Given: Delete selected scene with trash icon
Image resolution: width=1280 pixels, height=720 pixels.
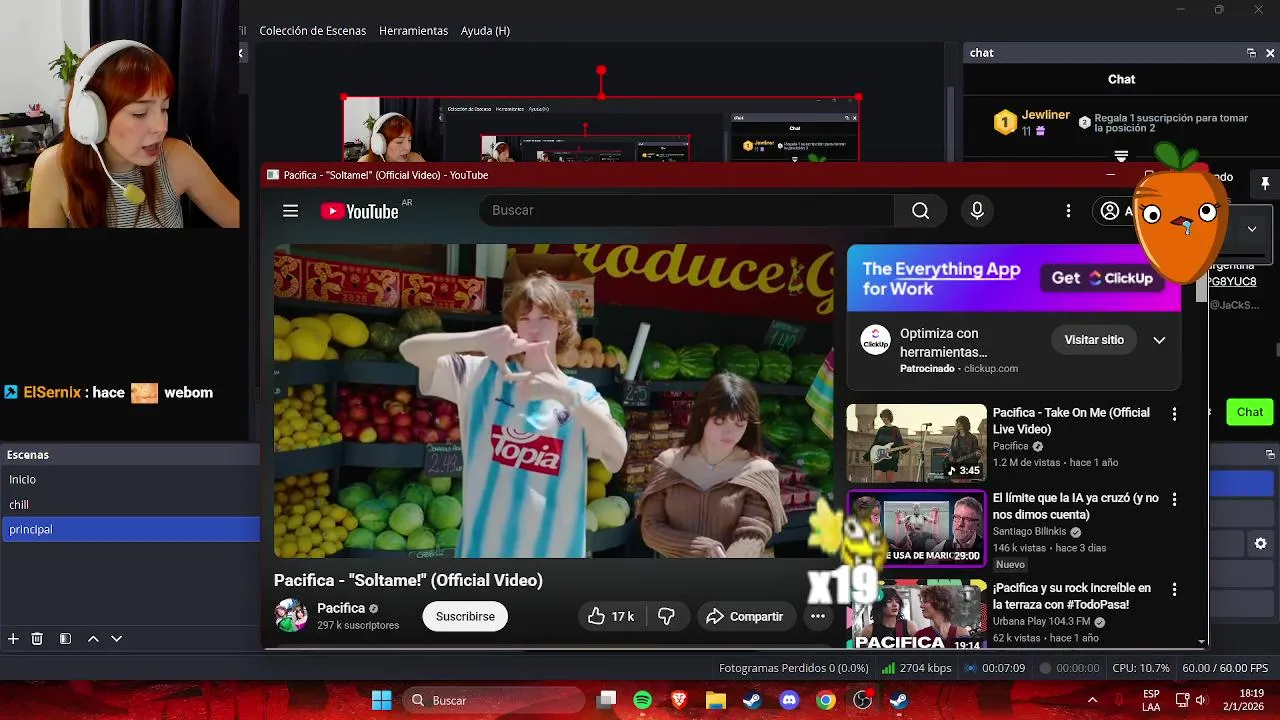Looking at the screenshot, I should (37, 639).
